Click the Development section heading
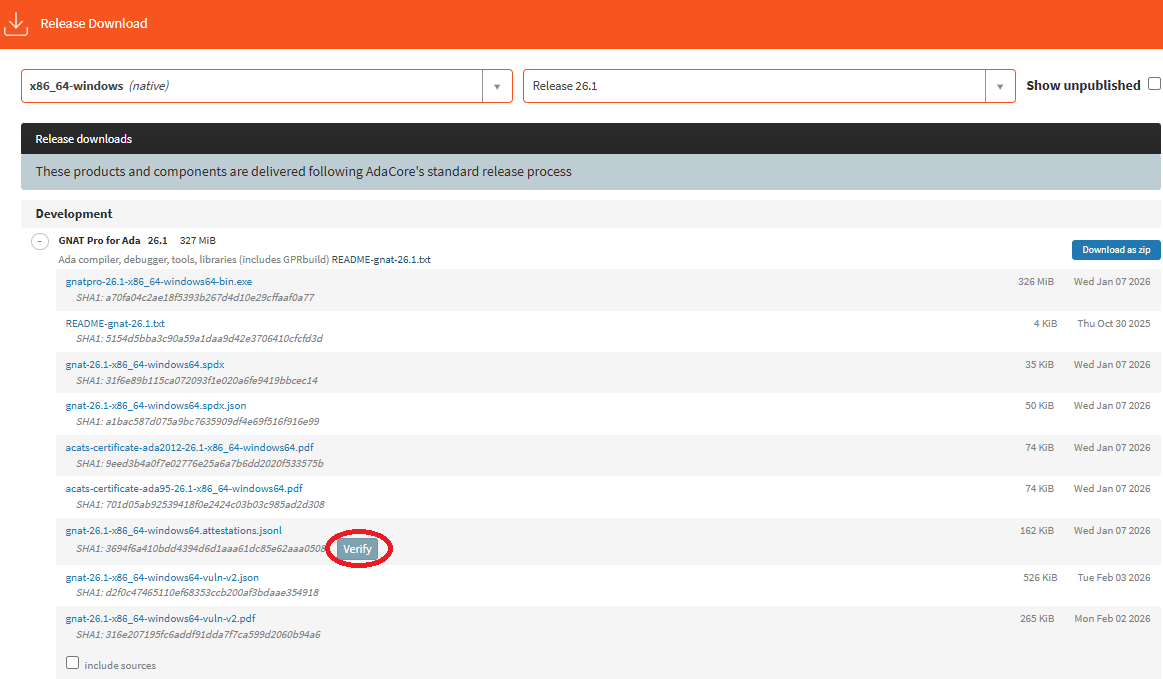The width and height of the screenshot is (1163, 679). pos(74,214)
